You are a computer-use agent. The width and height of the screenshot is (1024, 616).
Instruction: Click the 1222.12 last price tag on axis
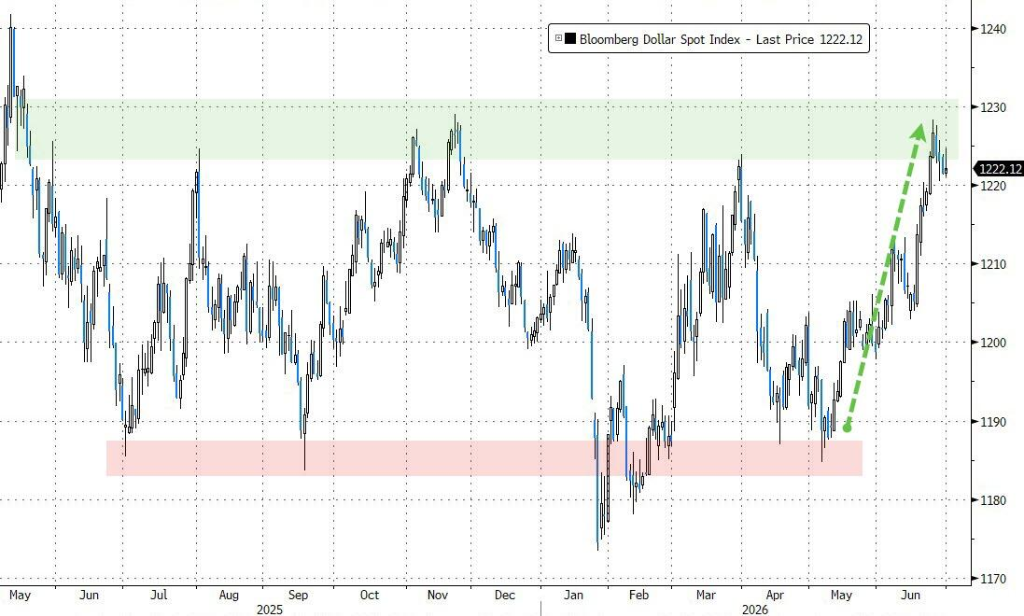1000,169
